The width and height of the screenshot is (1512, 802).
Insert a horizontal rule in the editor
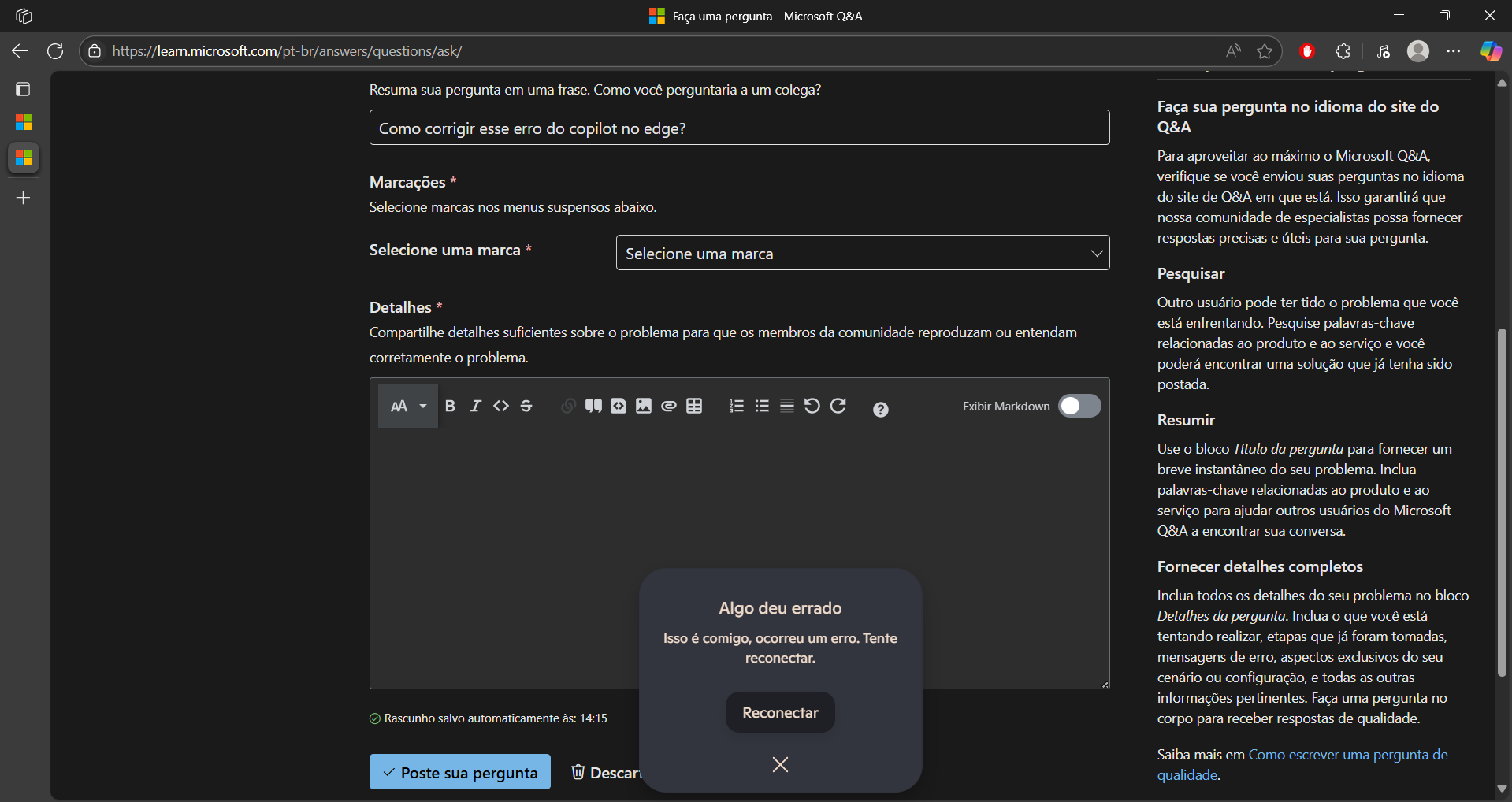click(x=787, y=406)
